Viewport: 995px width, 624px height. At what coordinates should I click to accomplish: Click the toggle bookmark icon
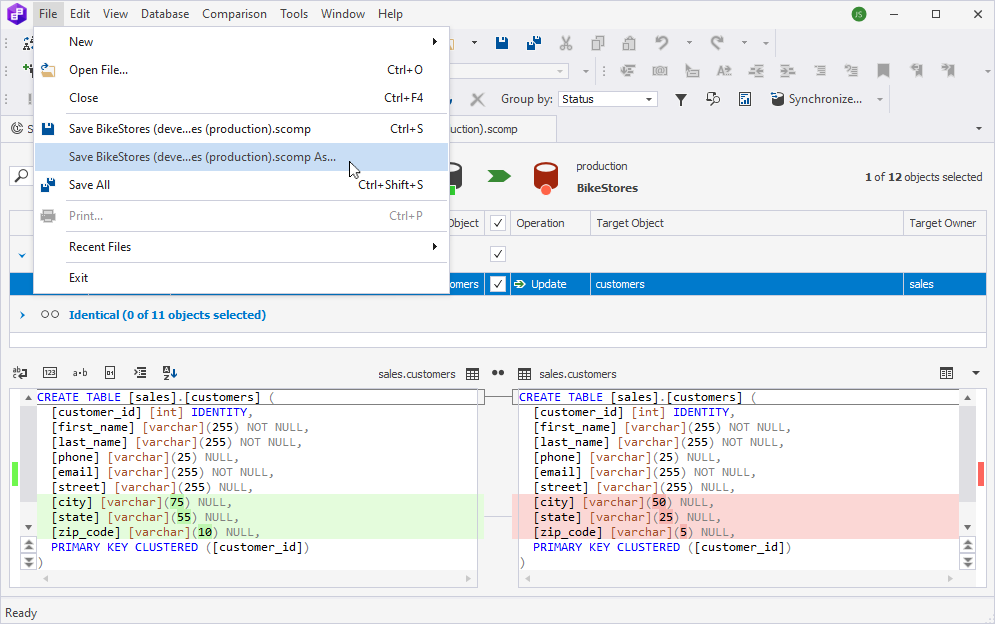point(883,70)
